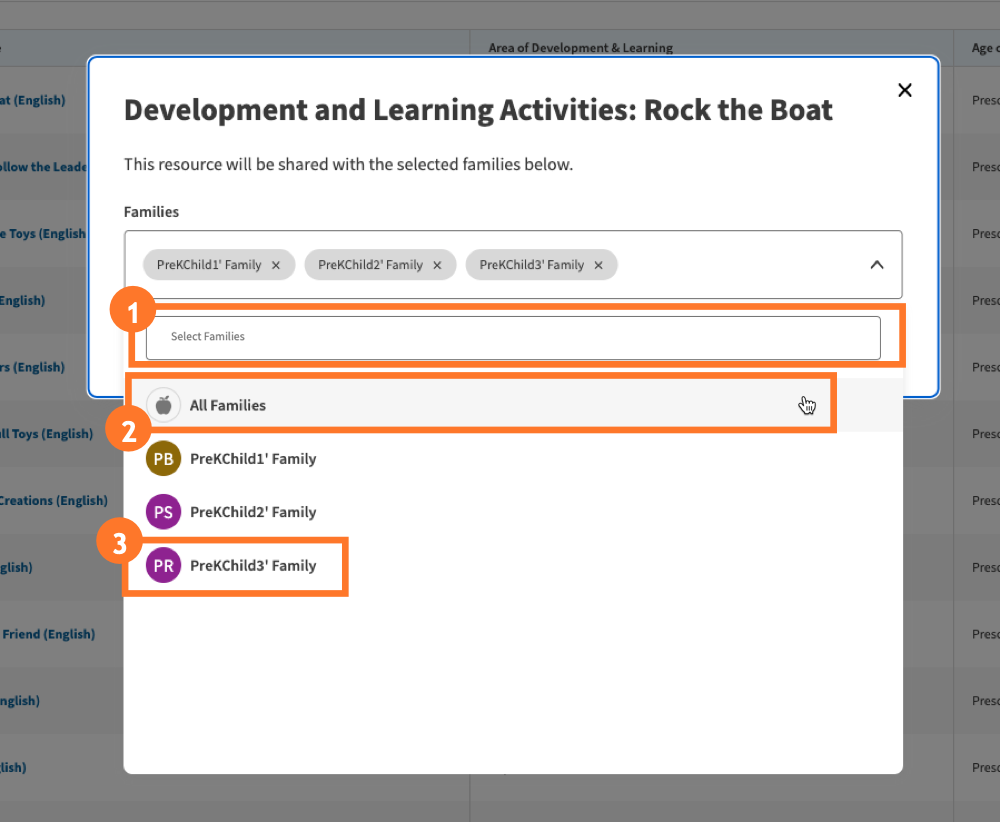Open the Best Friend (English) resource link

48,633
